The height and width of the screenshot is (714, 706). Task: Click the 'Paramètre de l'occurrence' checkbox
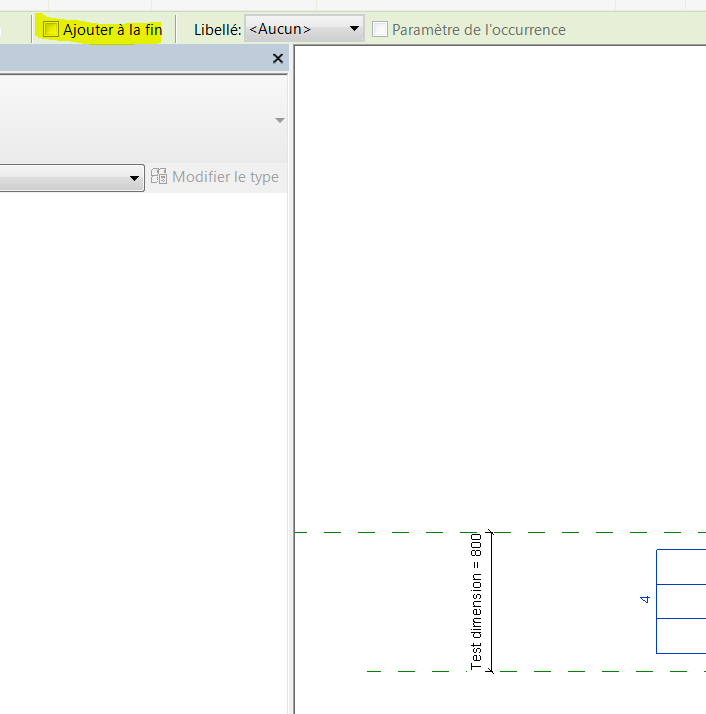tap(380, 29)
